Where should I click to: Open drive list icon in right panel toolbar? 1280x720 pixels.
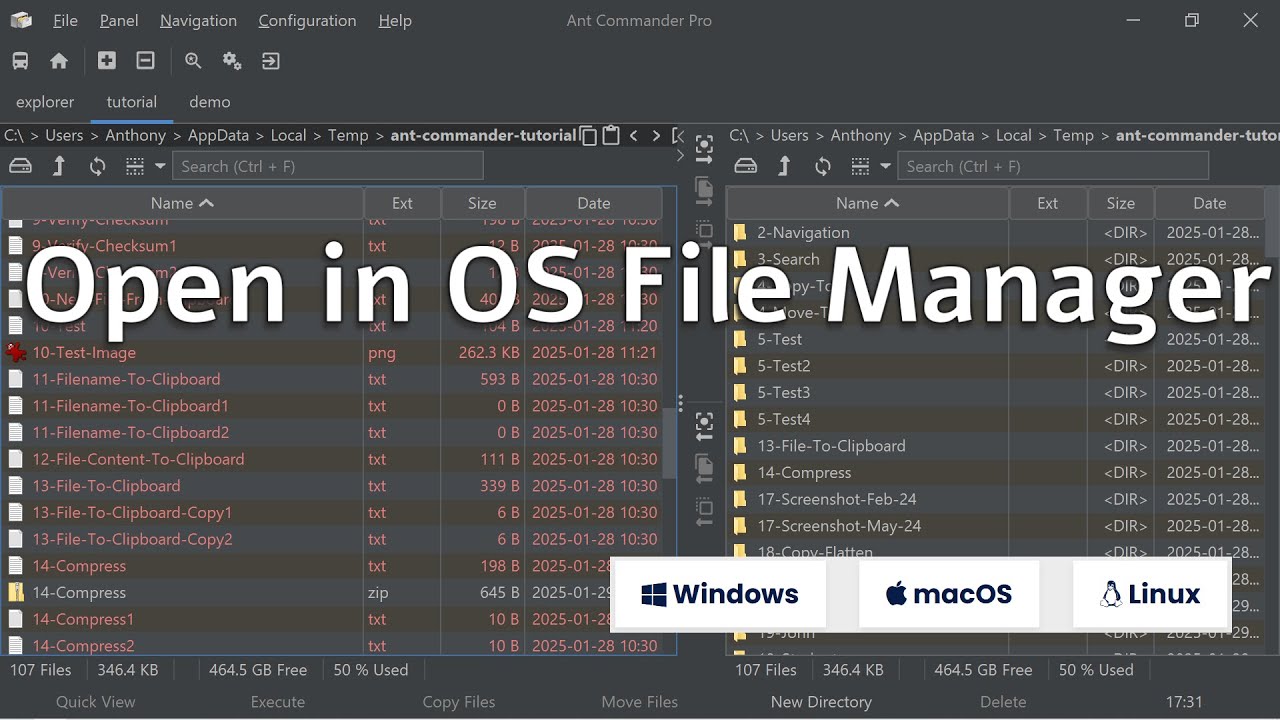[745, 166]
